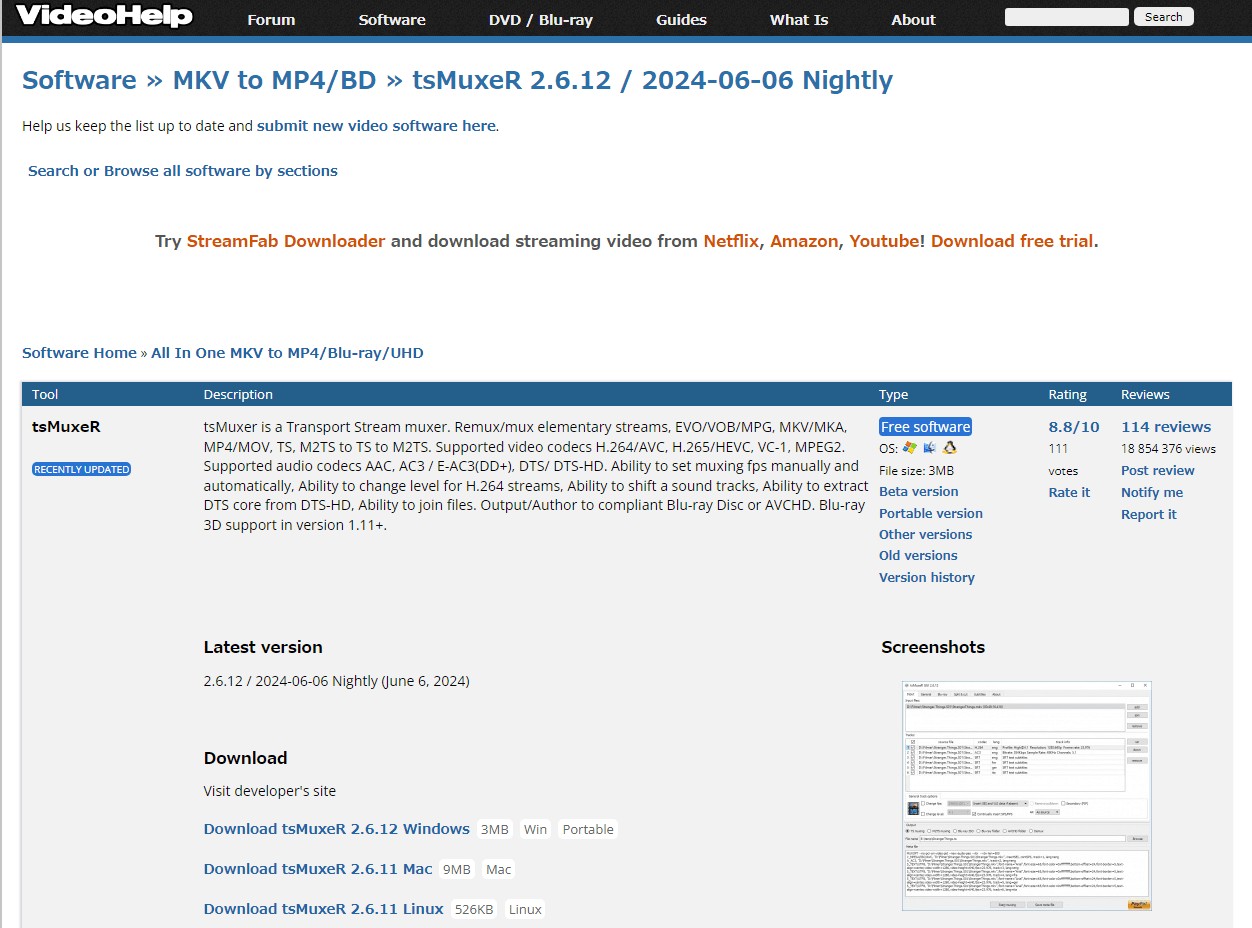Click the 526KB size tag
Screen dimensions: 1252x928
coord(473,909)
